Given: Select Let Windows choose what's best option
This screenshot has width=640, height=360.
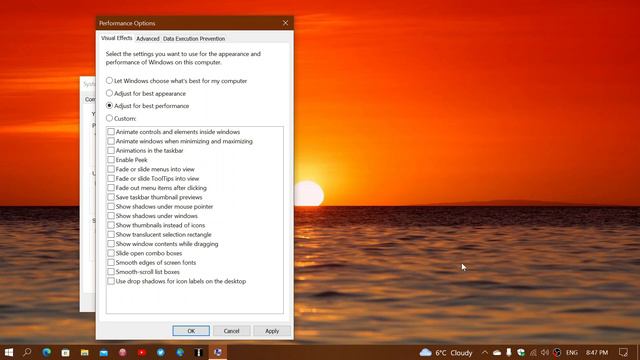Looking at the screenshot, I should [176, 81].
